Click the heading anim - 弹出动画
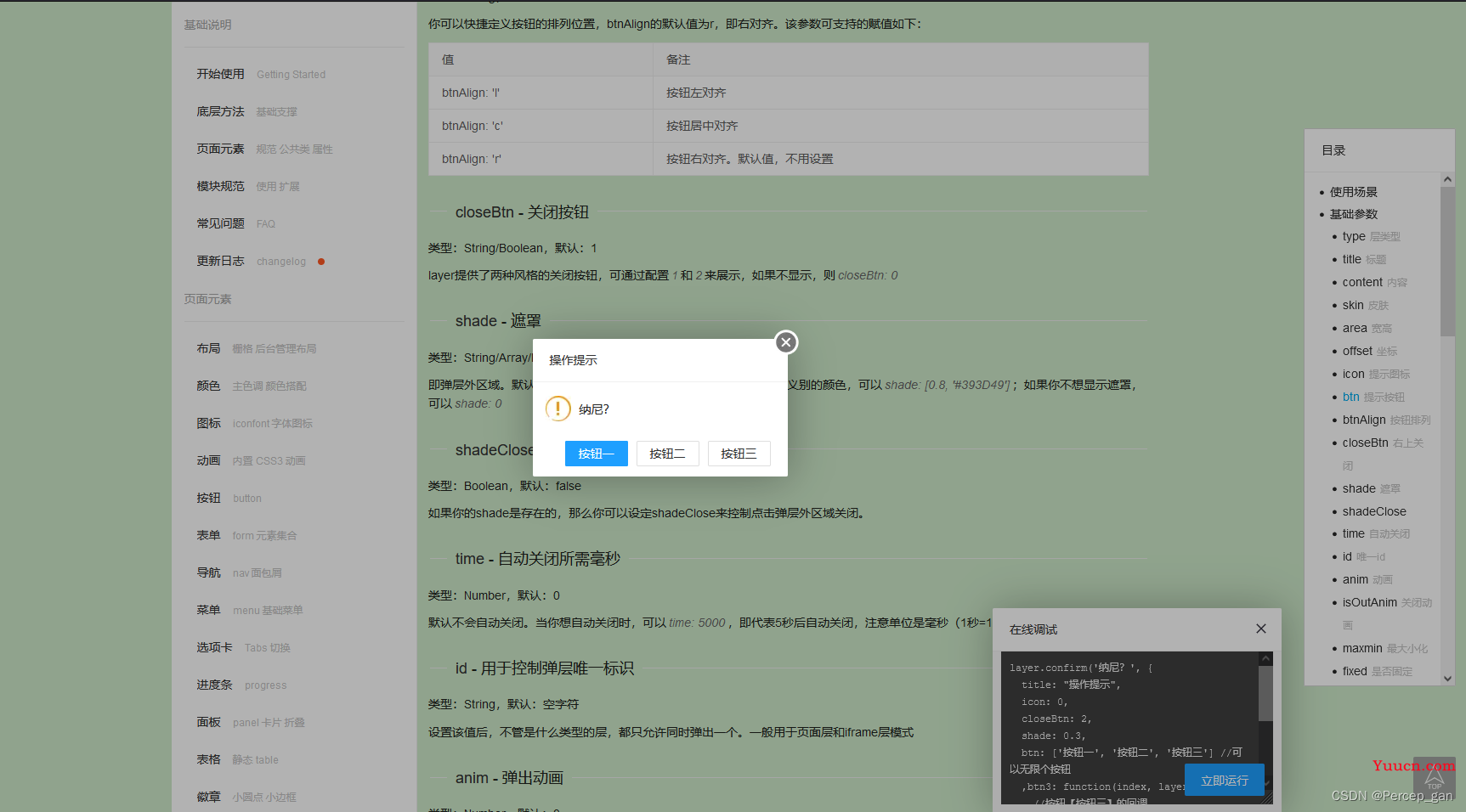This screenshot has width=1466, height=812. (509, 778)
